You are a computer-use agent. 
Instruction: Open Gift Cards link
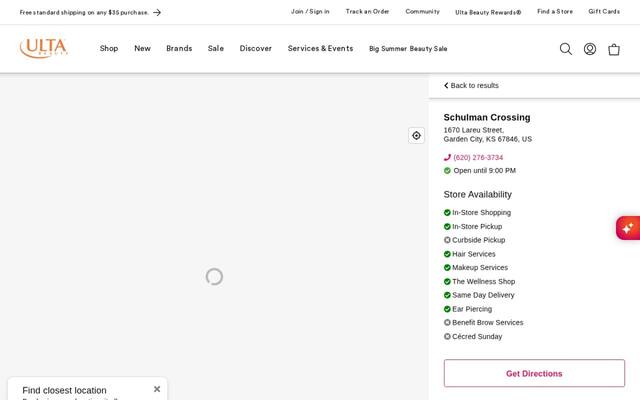[x=604, y=11]
